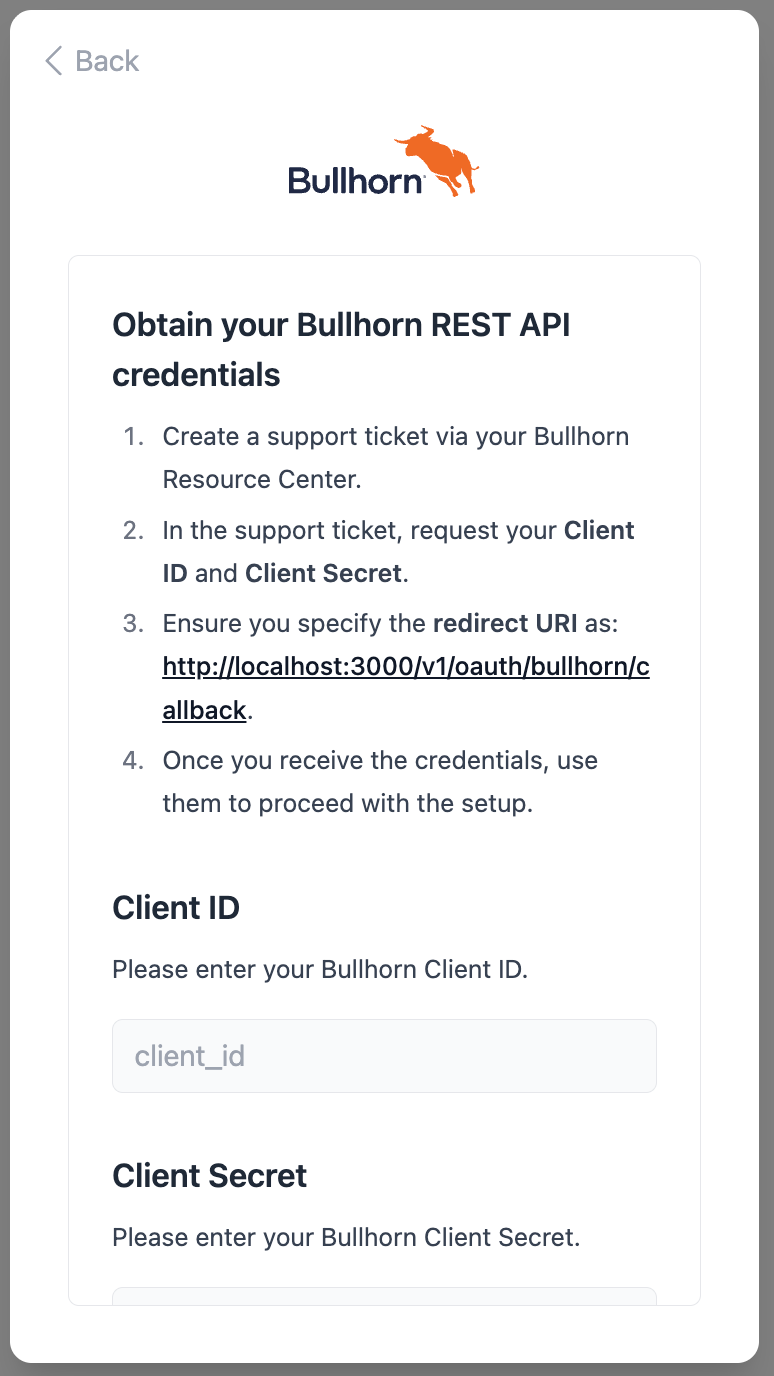Image resolution: width=774 pixels, height=1376 pixels.
Task: Click "Please enter your Bullhorn Client Secret" text
Action: [346, 1237]
